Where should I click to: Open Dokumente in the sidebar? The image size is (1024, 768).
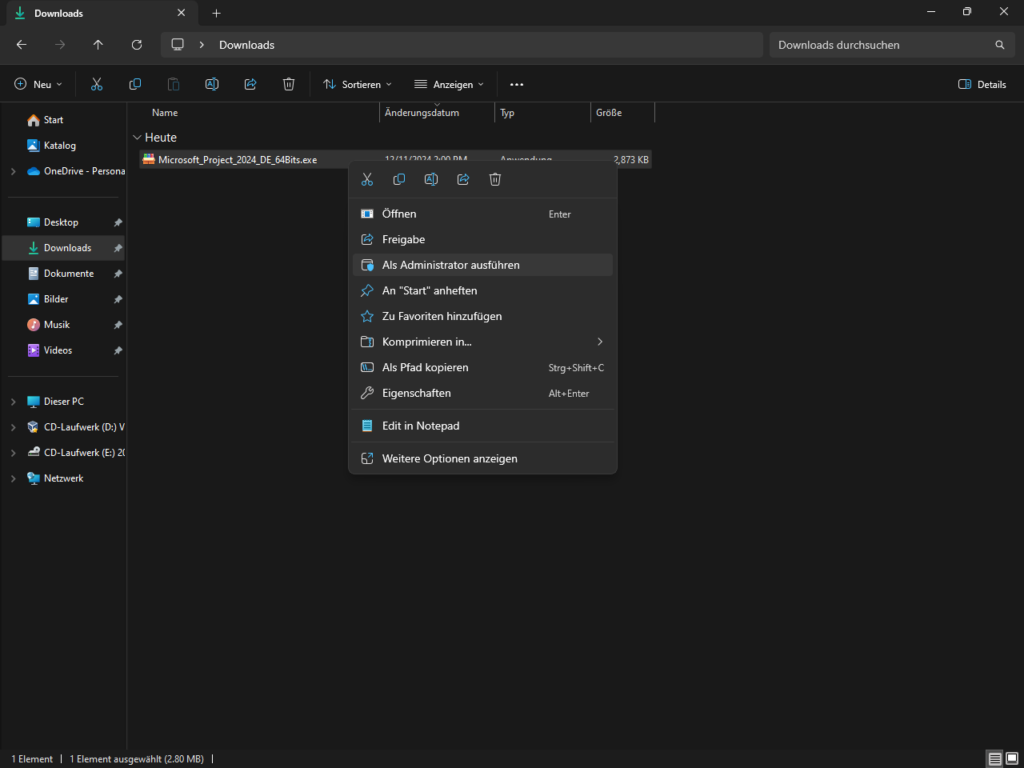tap(68, 273)
